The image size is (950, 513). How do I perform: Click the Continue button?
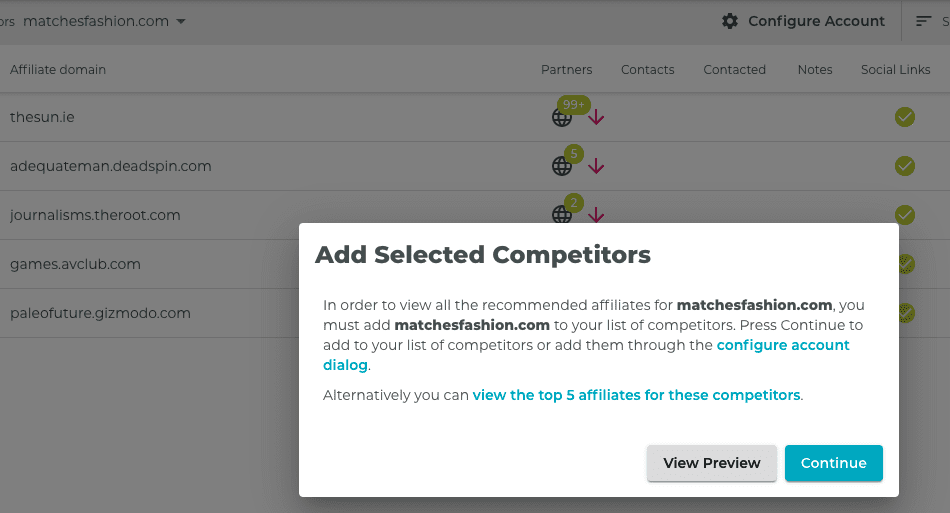834,463
